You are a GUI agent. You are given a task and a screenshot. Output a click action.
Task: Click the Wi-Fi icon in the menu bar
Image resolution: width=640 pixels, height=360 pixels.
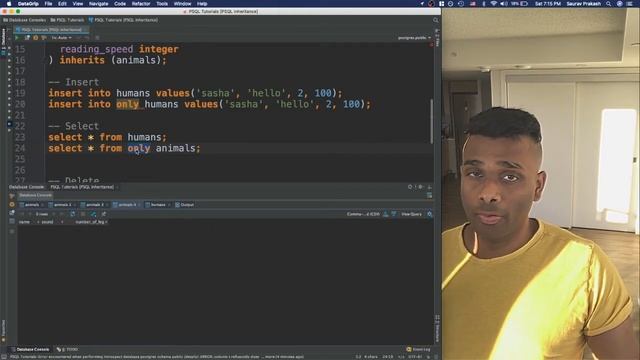tap(493, 4)
